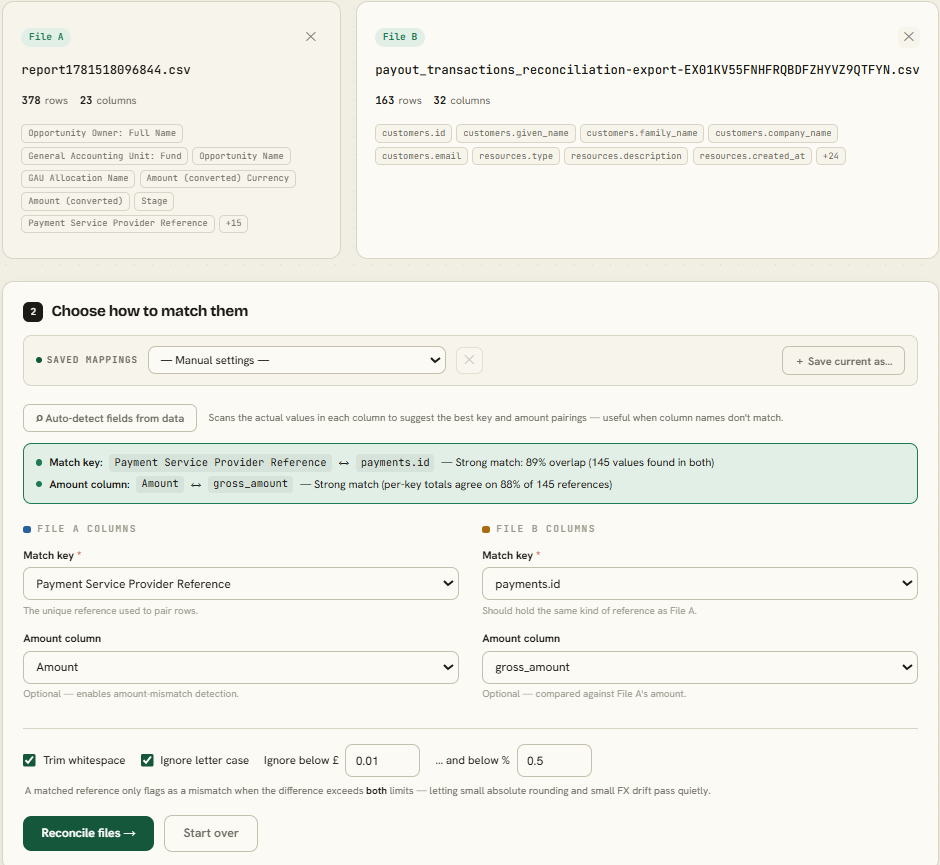The width and height of the screenshot is (940, 865).
Task: Click the +15 more columns chip
Action: pyautogui.click(x=234, y=223)
